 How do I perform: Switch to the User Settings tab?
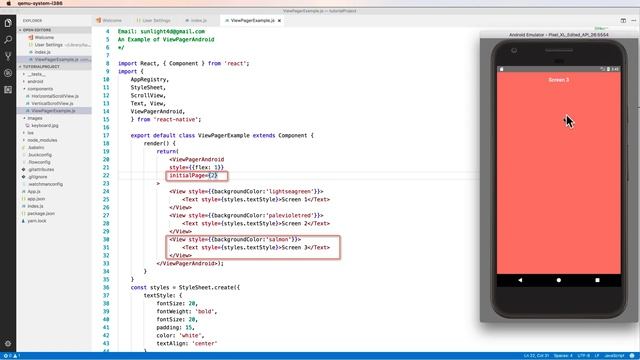click(153, 20)
